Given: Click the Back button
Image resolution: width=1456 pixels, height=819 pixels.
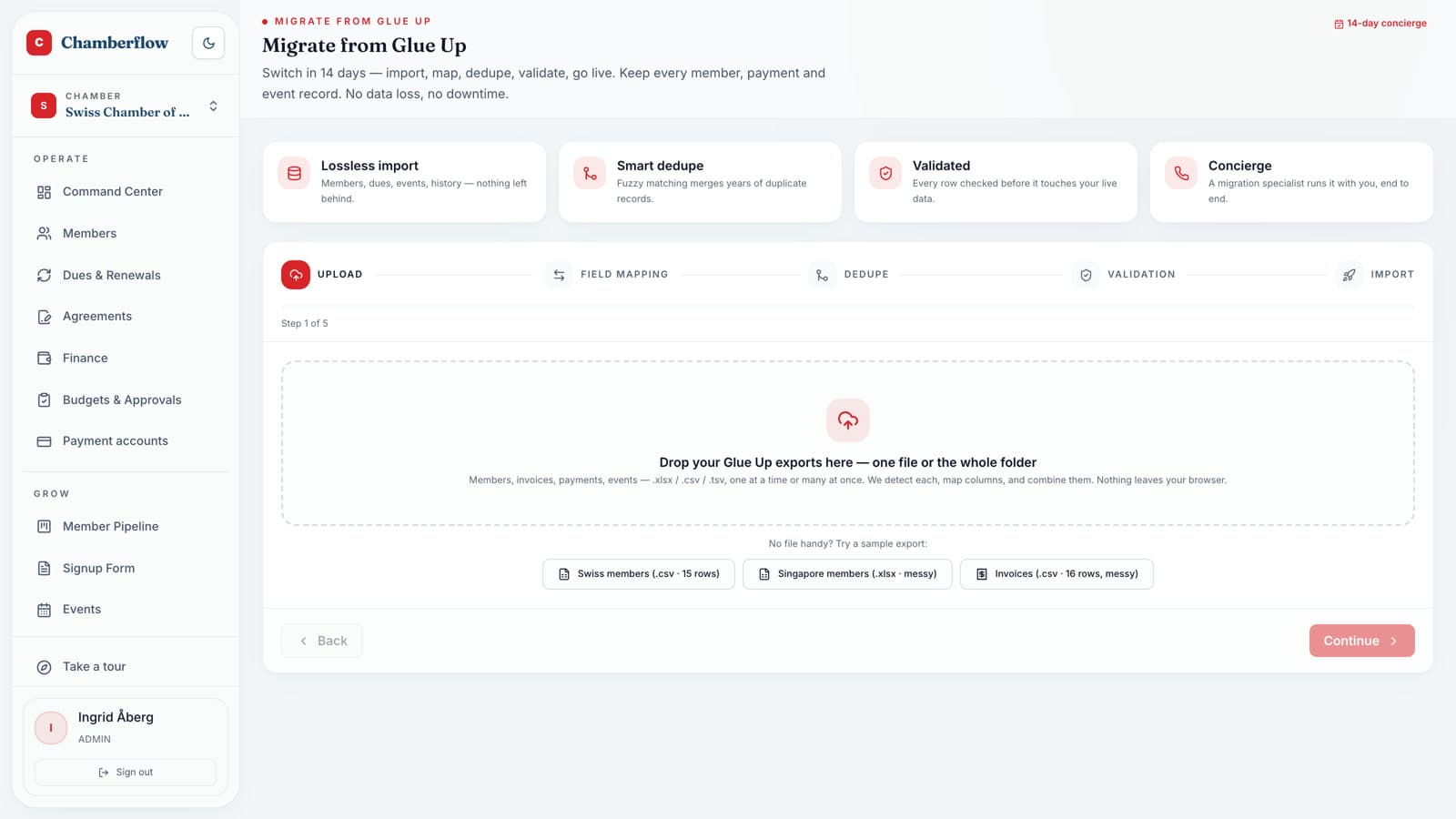Looking at the screenshot, I should 322,641.
